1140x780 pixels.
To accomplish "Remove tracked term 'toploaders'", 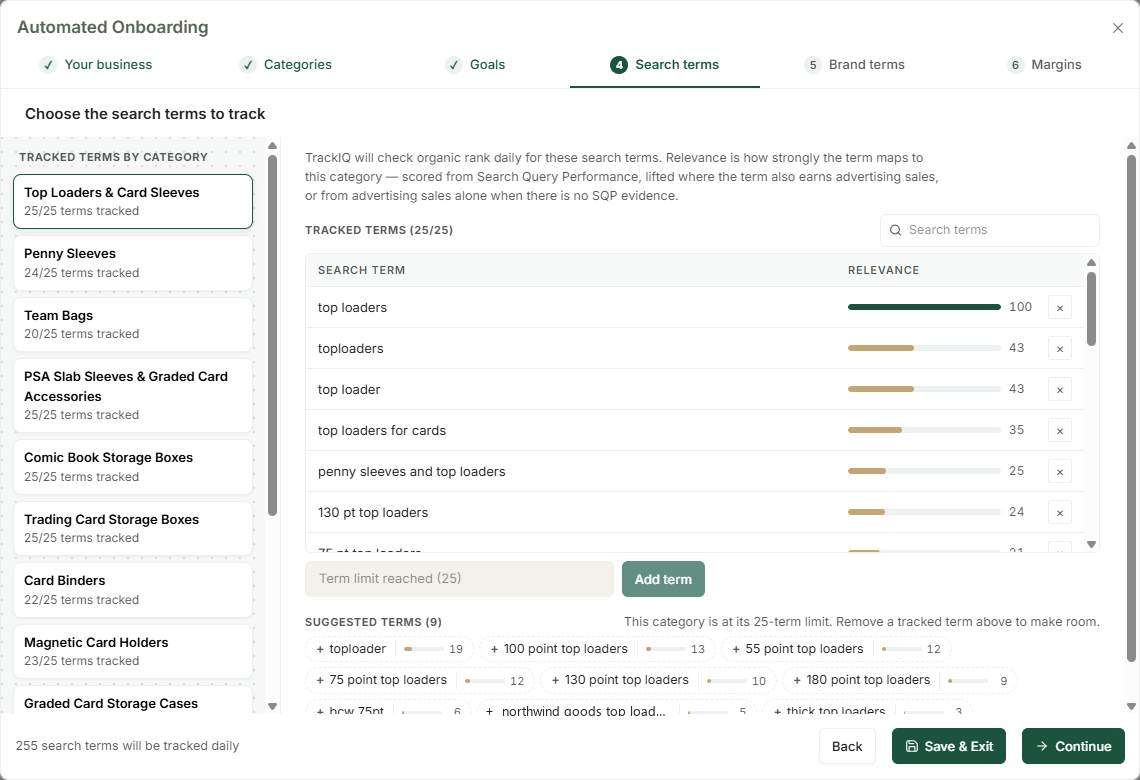I will click(1060, 348).
